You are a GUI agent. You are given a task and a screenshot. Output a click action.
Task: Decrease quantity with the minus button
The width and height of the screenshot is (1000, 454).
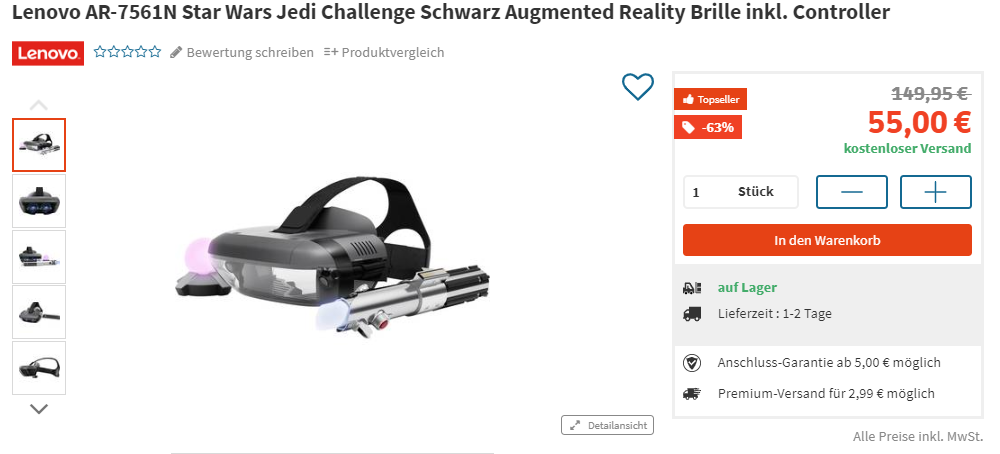[x=851, y=192]
